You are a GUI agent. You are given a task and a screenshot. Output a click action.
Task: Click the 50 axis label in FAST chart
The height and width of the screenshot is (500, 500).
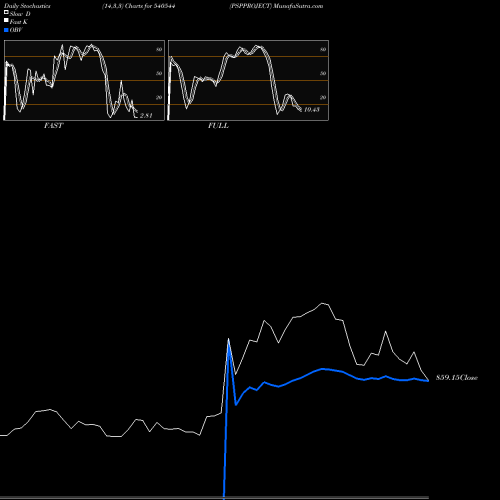pyautogui.click(x=159, y=74)
